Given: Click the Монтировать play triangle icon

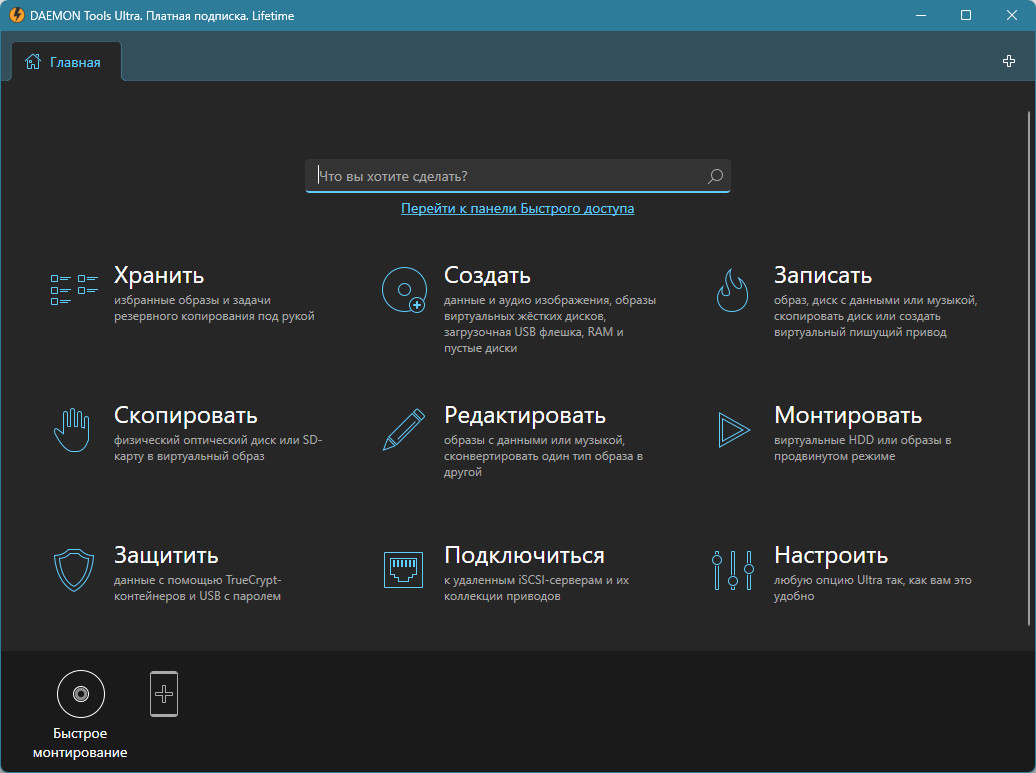Looking at the screenshot, I should 733,430.
